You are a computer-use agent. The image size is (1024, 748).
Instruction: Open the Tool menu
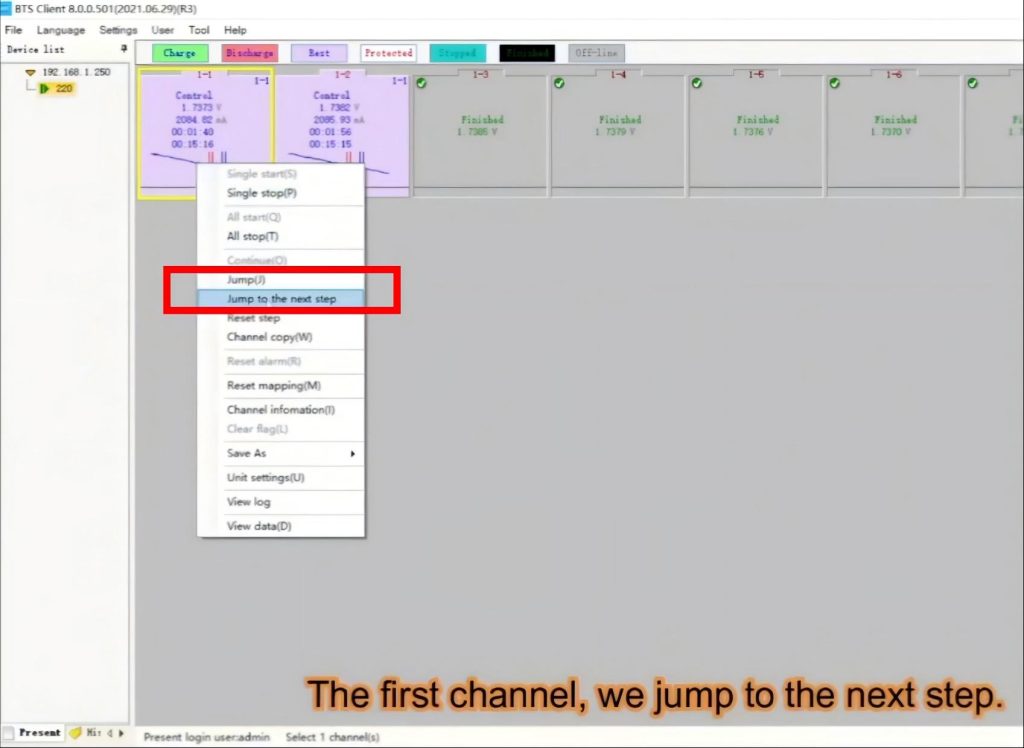tap(199, 30)
